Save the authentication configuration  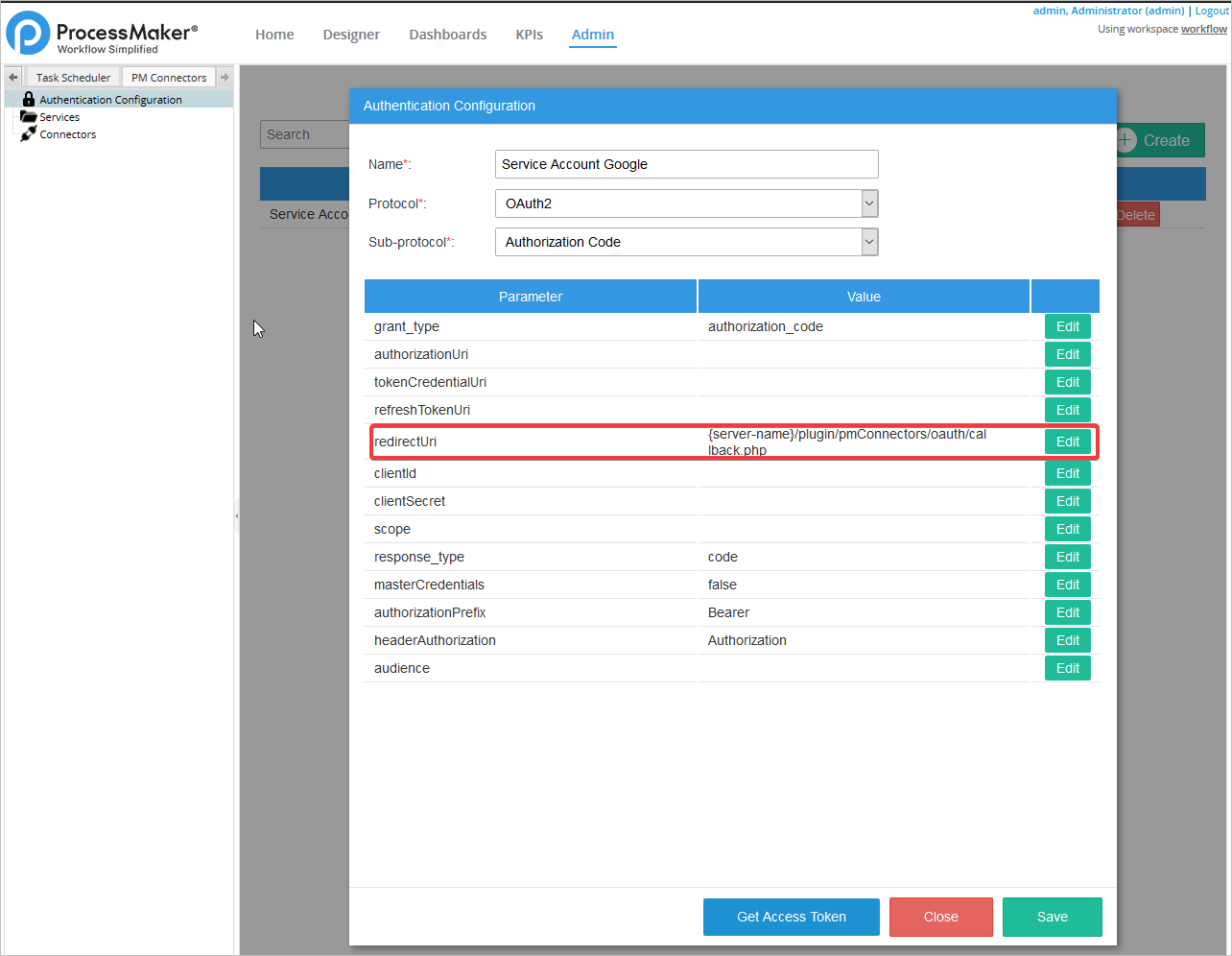(x=1052, y=917)
